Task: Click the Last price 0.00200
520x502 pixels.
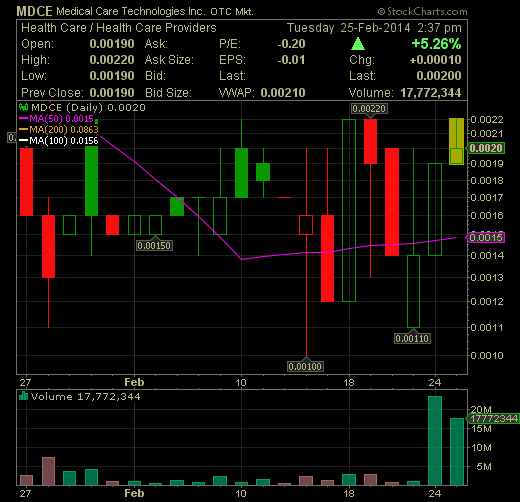Action: click(x=439, y=76)
